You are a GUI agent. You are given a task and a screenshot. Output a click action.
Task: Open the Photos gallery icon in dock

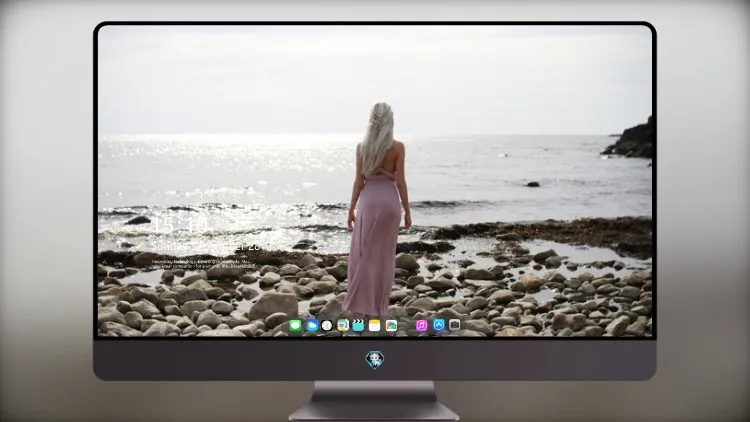(391, 325)
